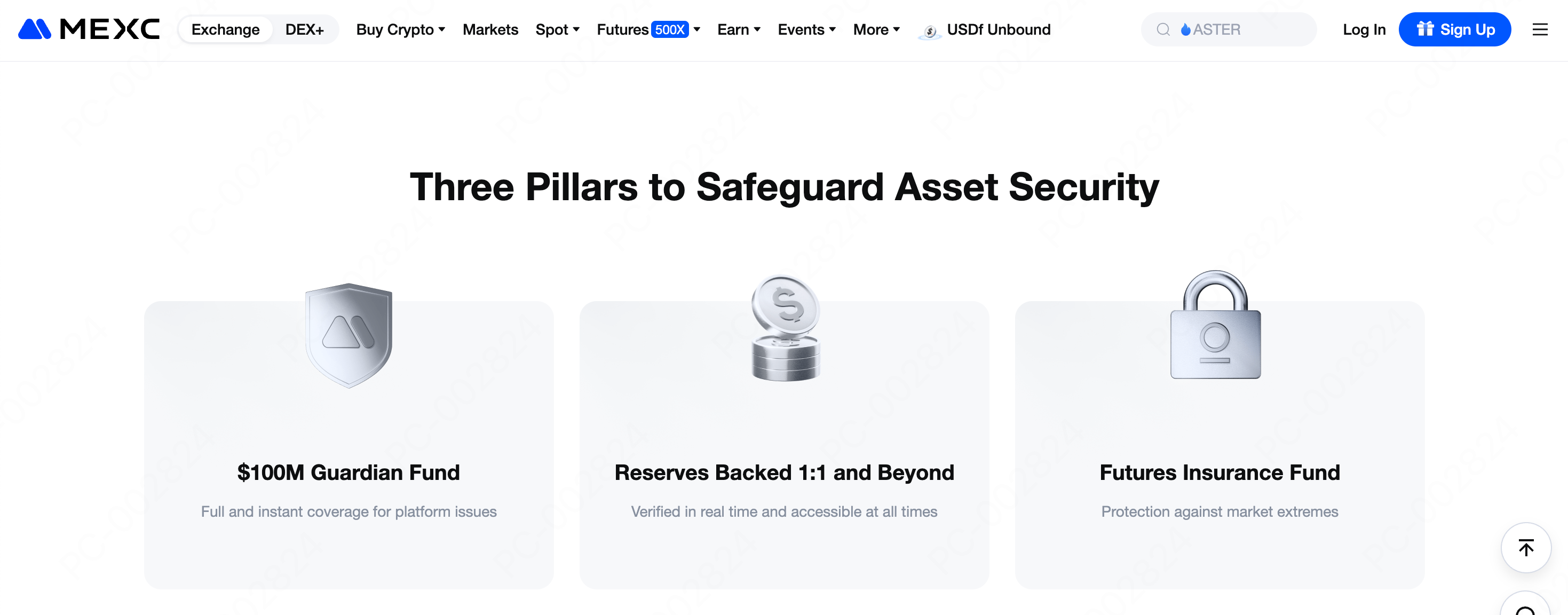The width and height of the screenshot is (1568, 615).
Task: Focus the ASTER search field
Action: pos(1242,29)
